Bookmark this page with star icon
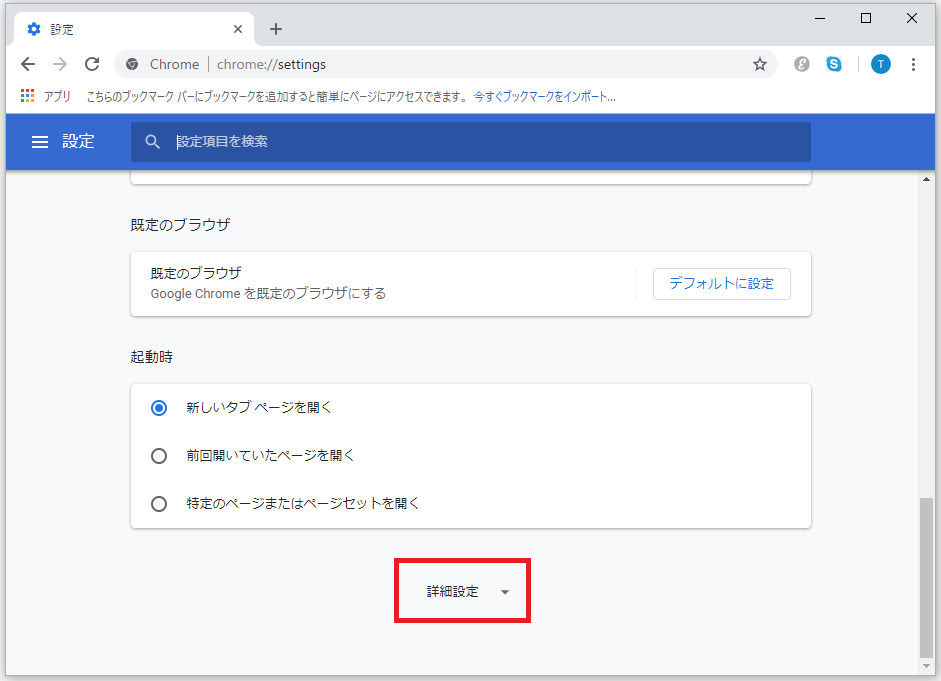Image resolution: width=941 pixels, height=681 pixels. tap(759, 64)
